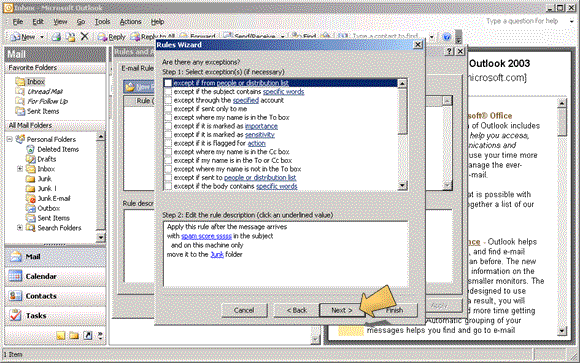Collapse the Personal Folders tree
Image resolution: width=580 pixels, height=363 pixels.
pyautogui.click(x=10, y=139)
